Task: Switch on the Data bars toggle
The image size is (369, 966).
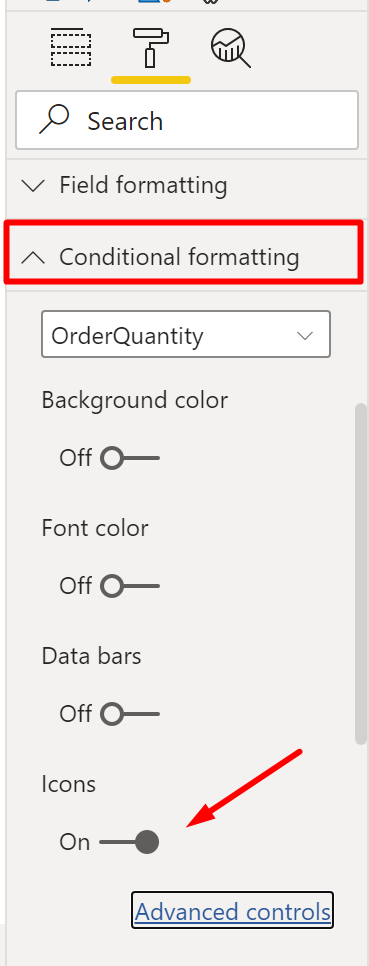Action: coord(130,714)
